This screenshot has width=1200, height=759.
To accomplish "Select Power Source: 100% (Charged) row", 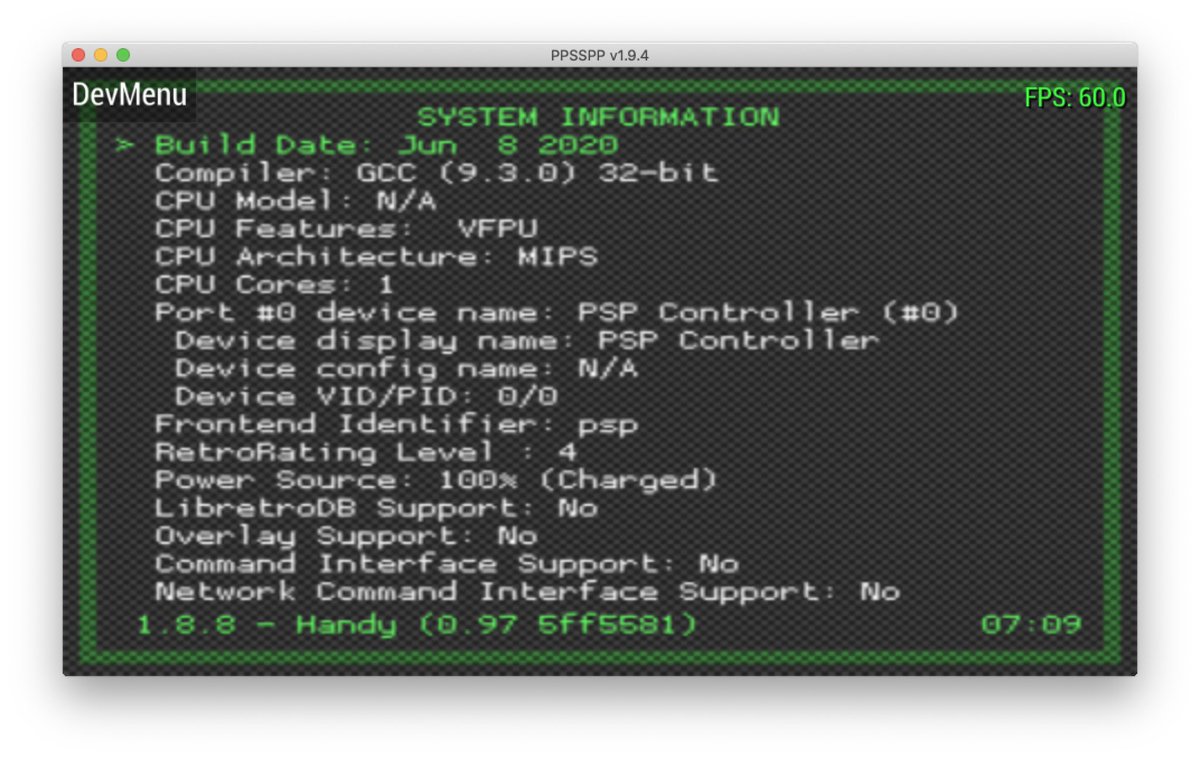I will pyautogui.click(x=437, y=481).
